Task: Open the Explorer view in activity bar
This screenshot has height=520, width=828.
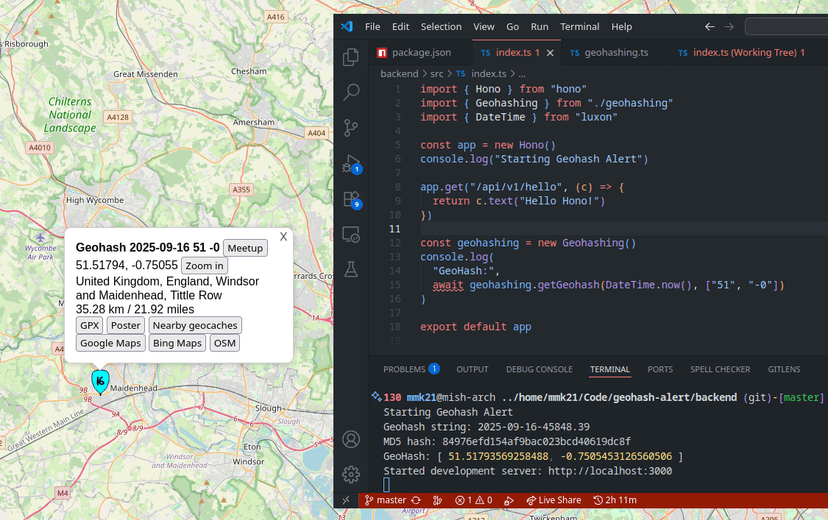Action: tap(351, 57)
